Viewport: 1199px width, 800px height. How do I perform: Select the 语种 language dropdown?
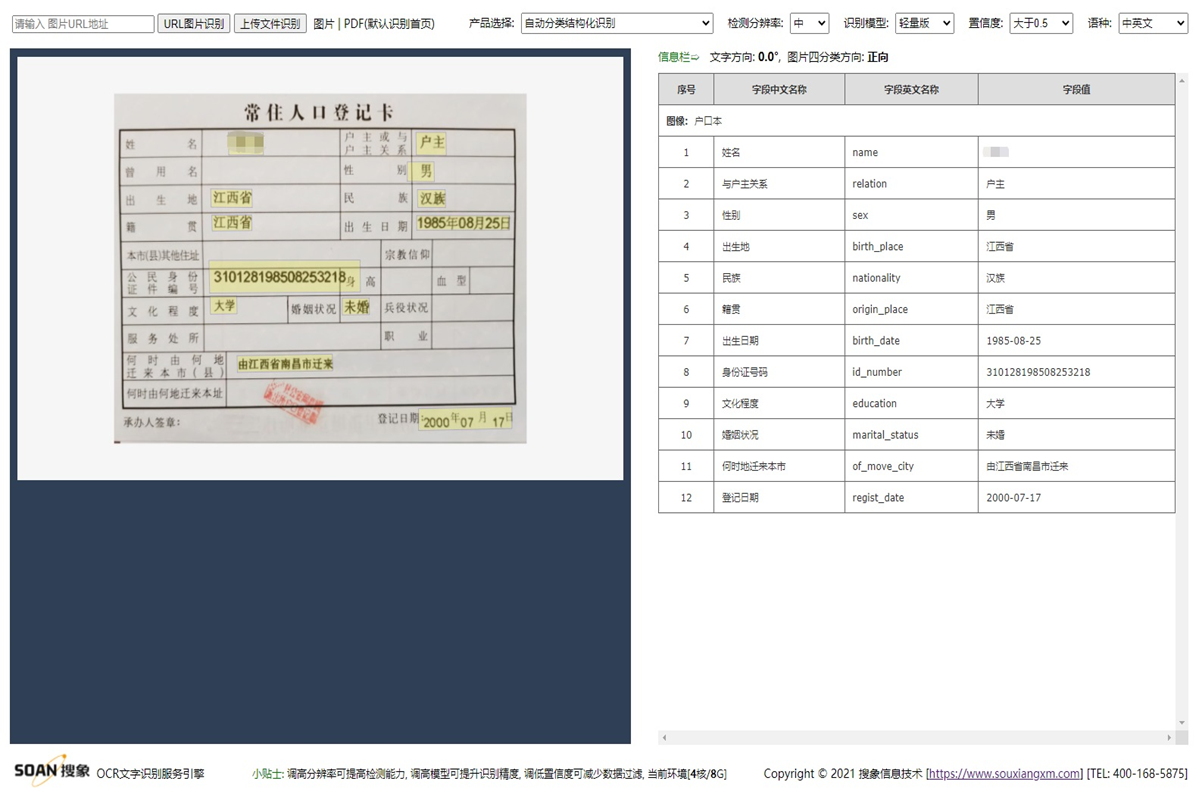pyautogui.click(x=1152, y=23)
